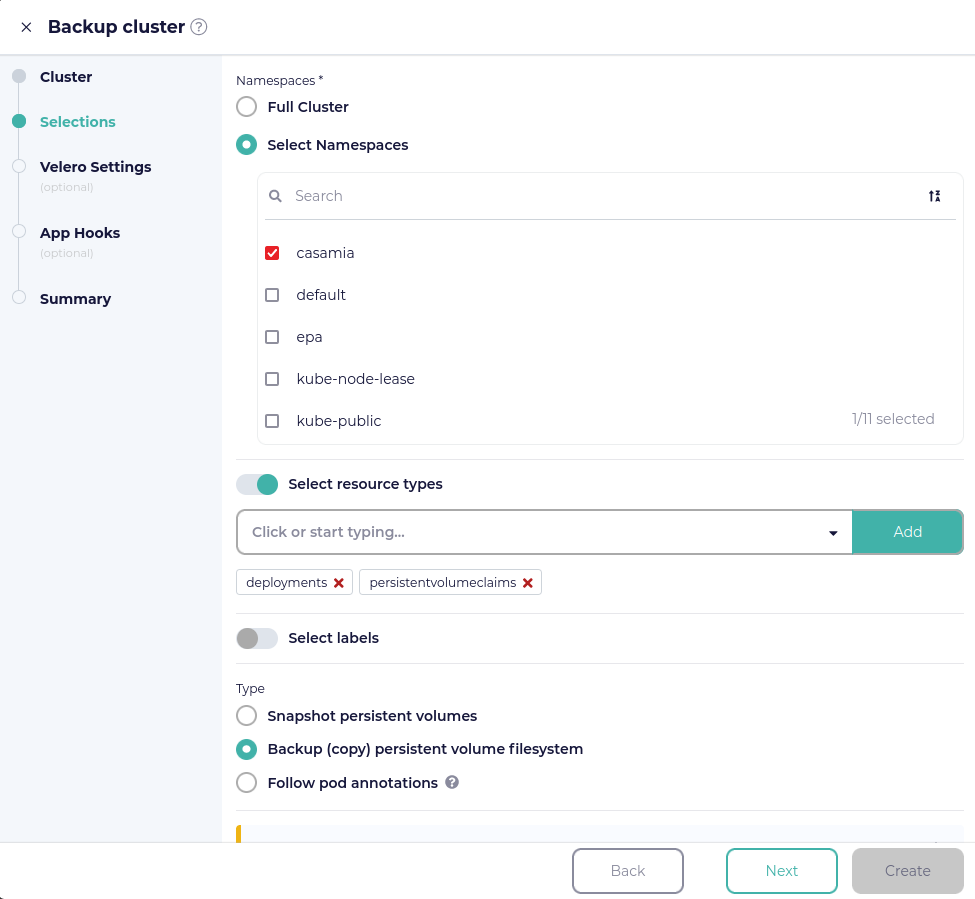The image size is (975, 899).
Task: Open the resource types dropdown arrow
Action: [833, 533]
